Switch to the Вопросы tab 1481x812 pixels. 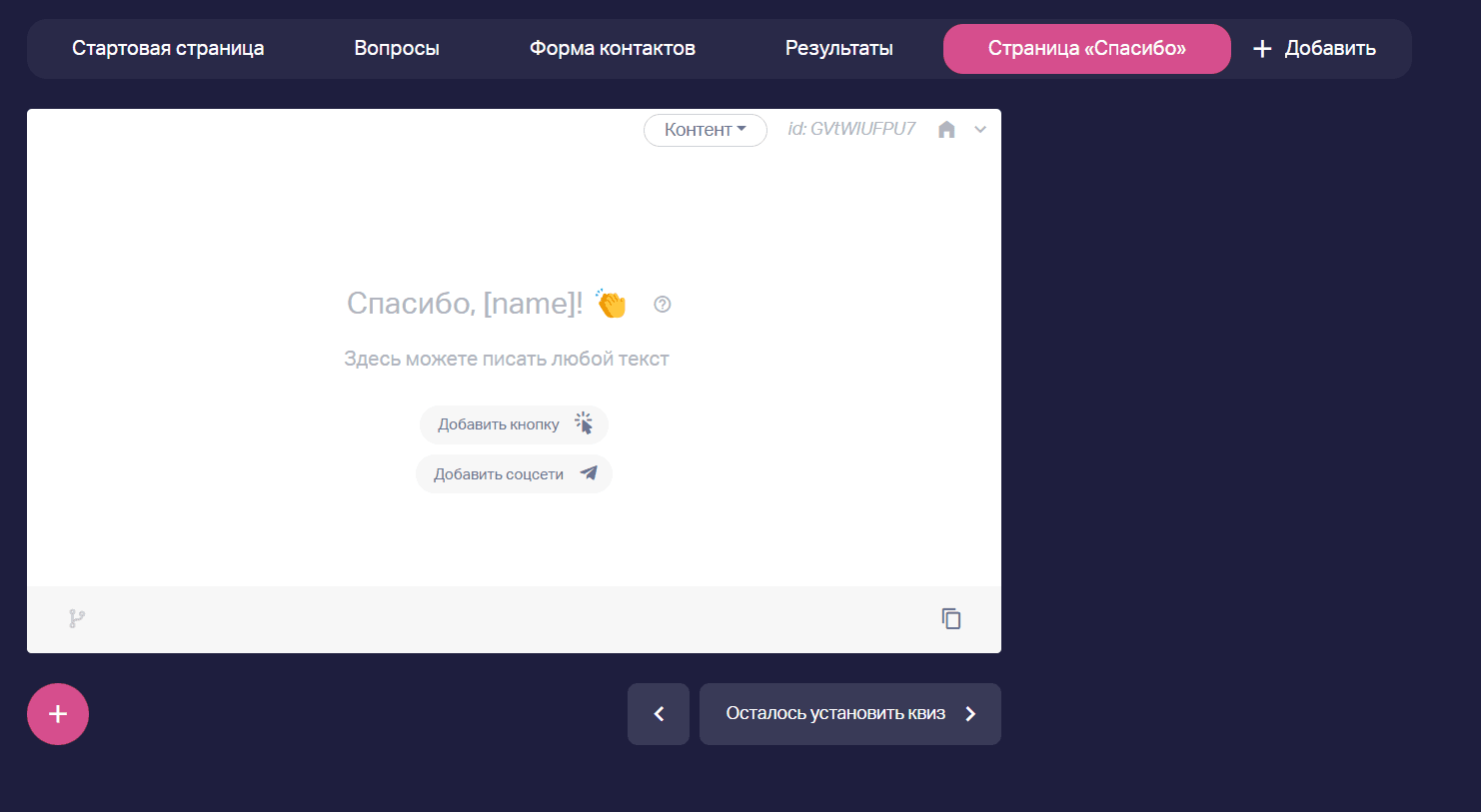(x=397, y=48)
